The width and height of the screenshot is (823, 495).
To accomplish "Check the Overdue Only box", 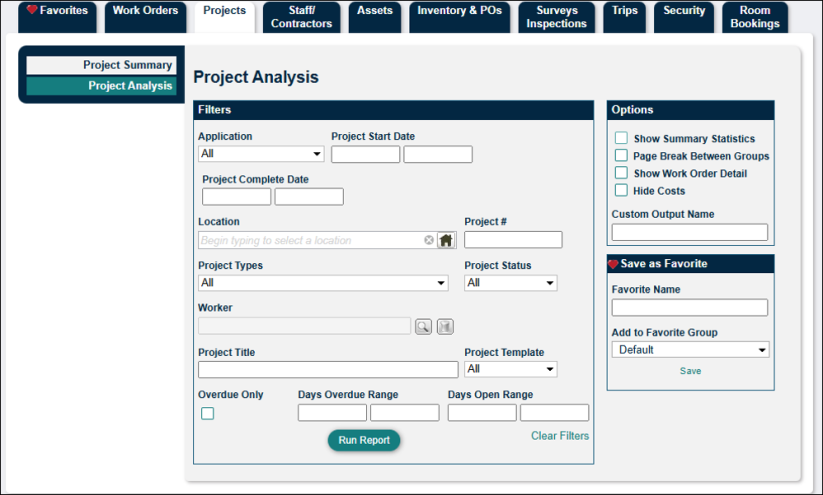I will (208, 414).
